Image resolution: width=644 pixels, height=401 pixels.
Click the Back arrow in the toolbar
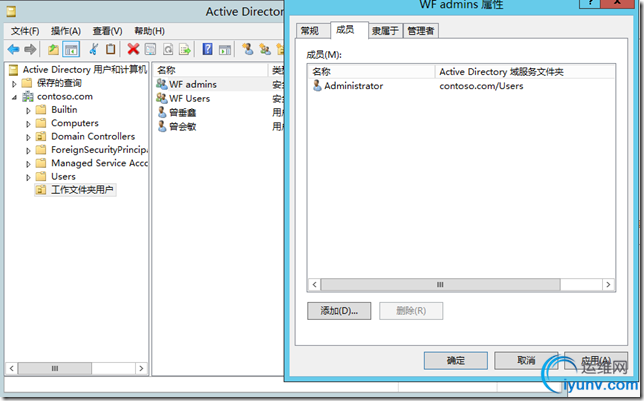coord(14,50)
